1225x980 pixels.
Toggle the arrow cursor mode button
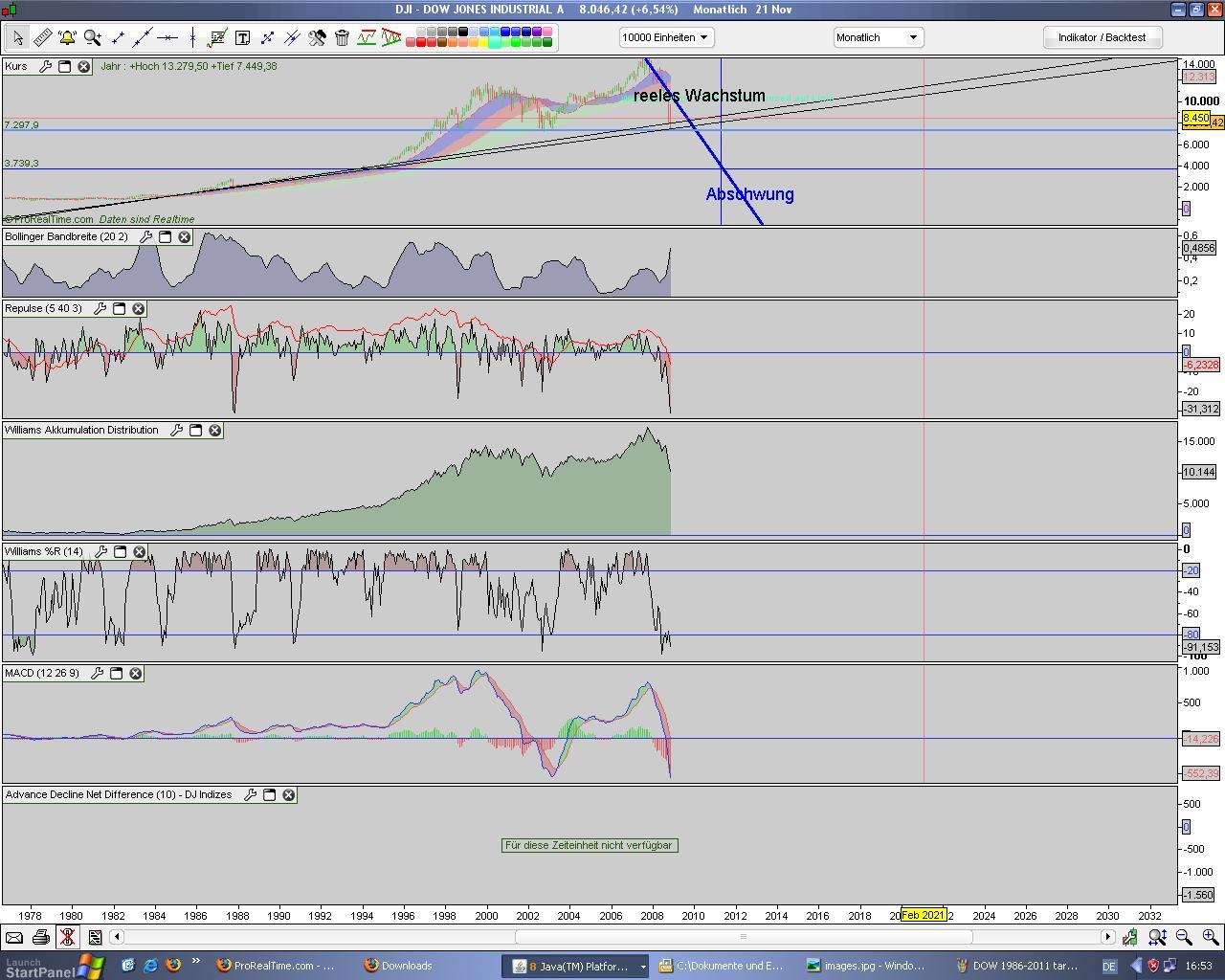(x=17, y=37)
